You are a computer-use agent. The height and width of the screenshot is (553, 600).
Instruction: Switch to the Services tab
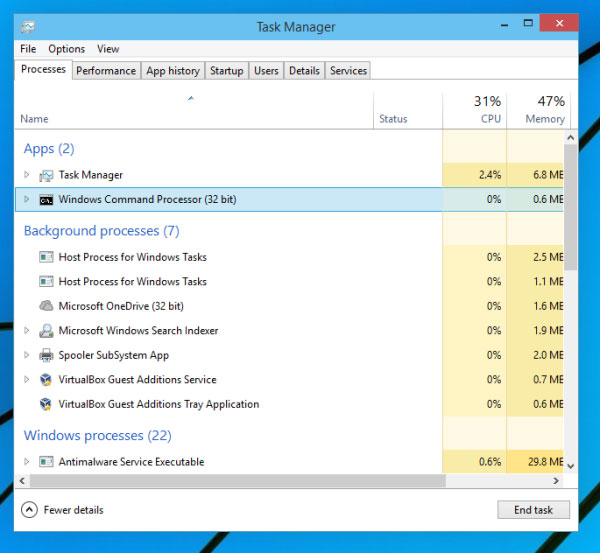pyautogui.click(x=348, y=71)
